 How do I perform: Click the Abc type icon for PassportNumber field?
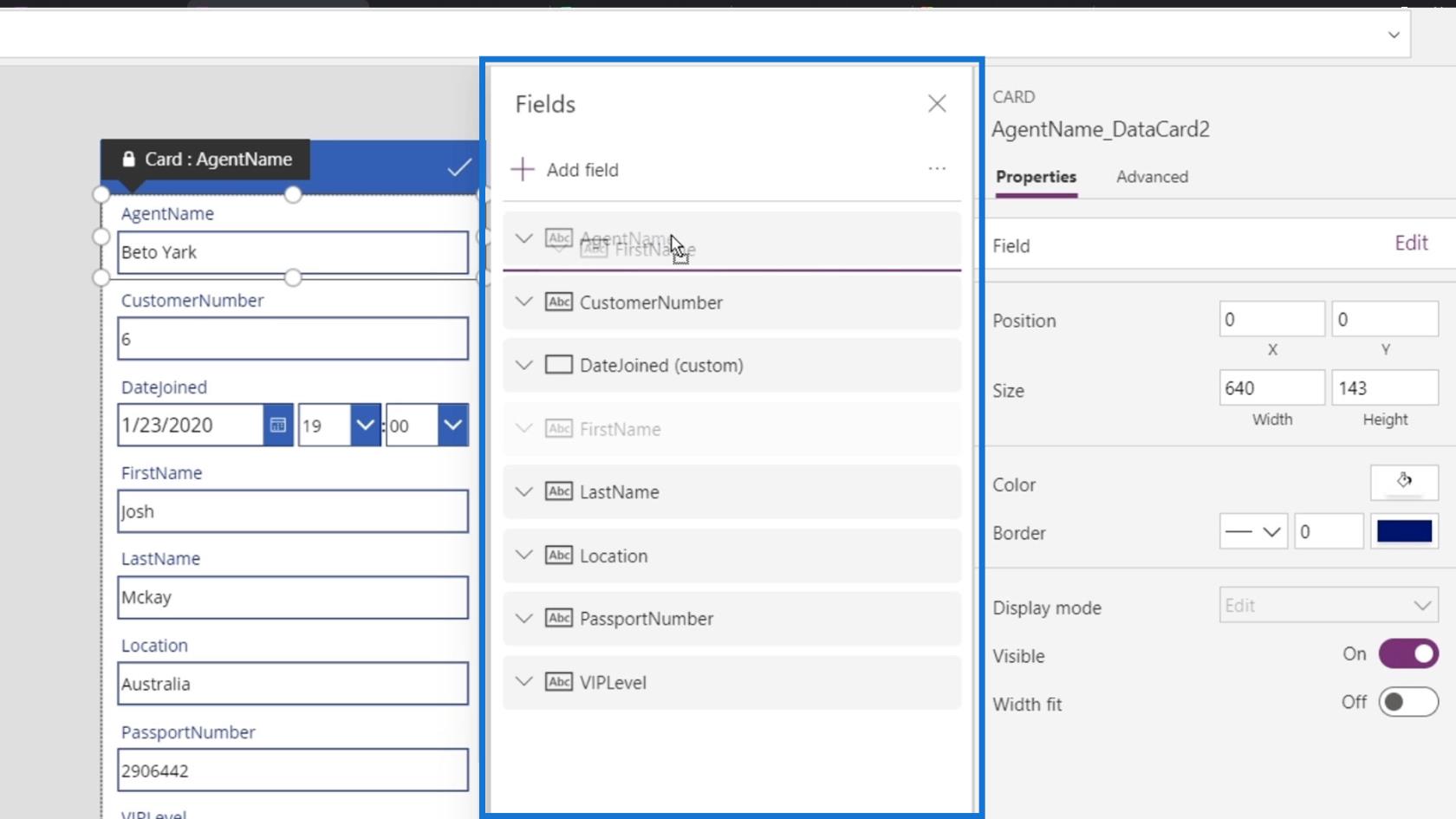pyautogui.click(x=559, y=618)
